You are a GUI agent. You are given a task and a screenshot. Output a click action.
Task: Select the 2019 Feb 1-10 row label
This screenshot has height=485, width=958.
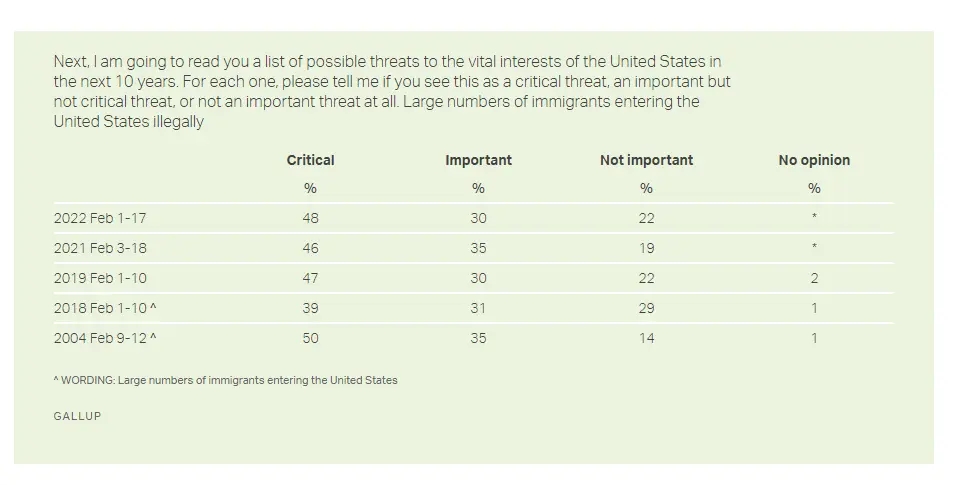[100, 278]
